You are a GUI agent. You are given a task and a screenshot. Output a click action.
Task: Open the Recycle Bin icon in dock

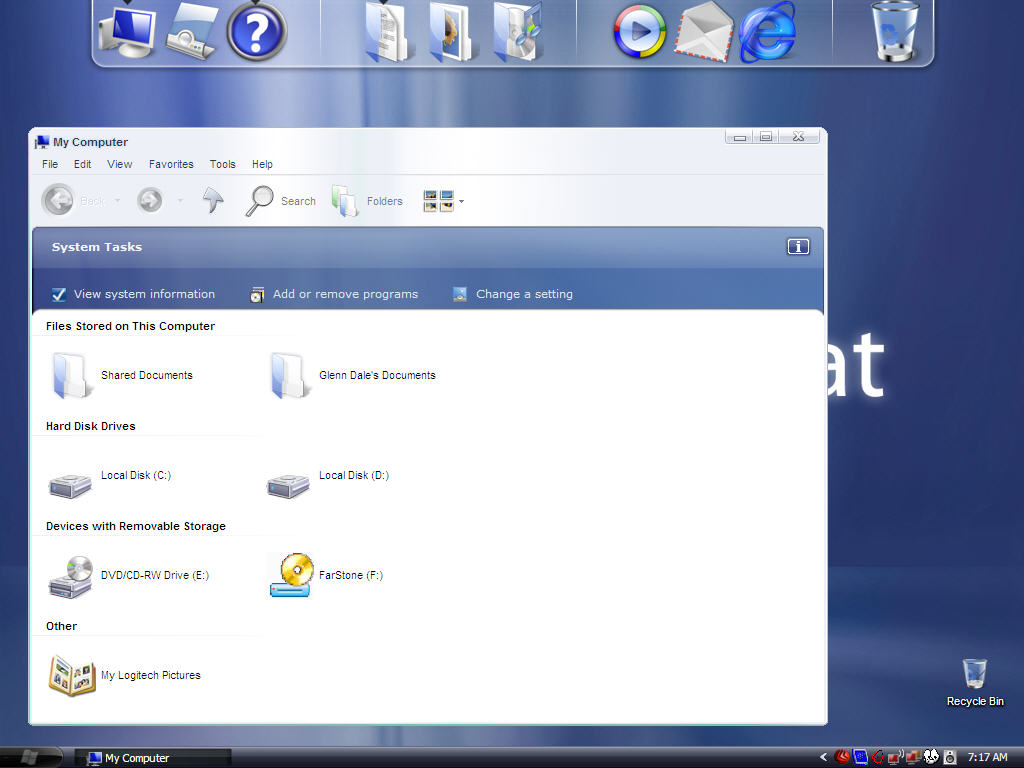895,31
